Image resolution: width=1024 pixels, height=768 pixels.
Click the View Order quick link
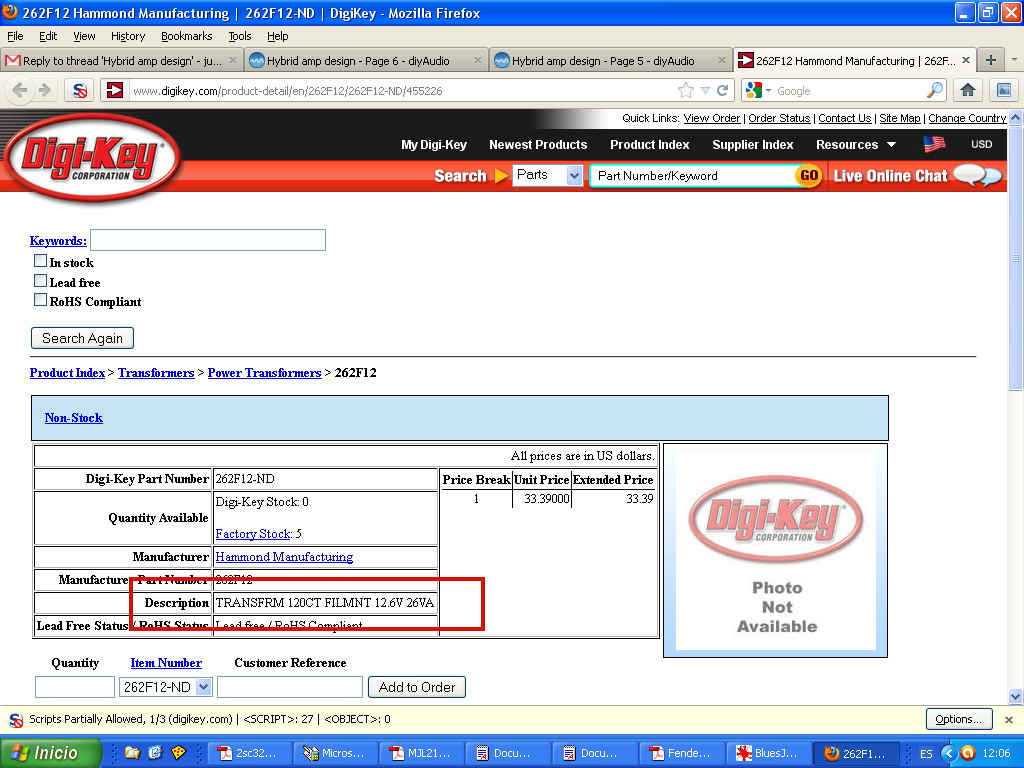[x=712, y=118]
